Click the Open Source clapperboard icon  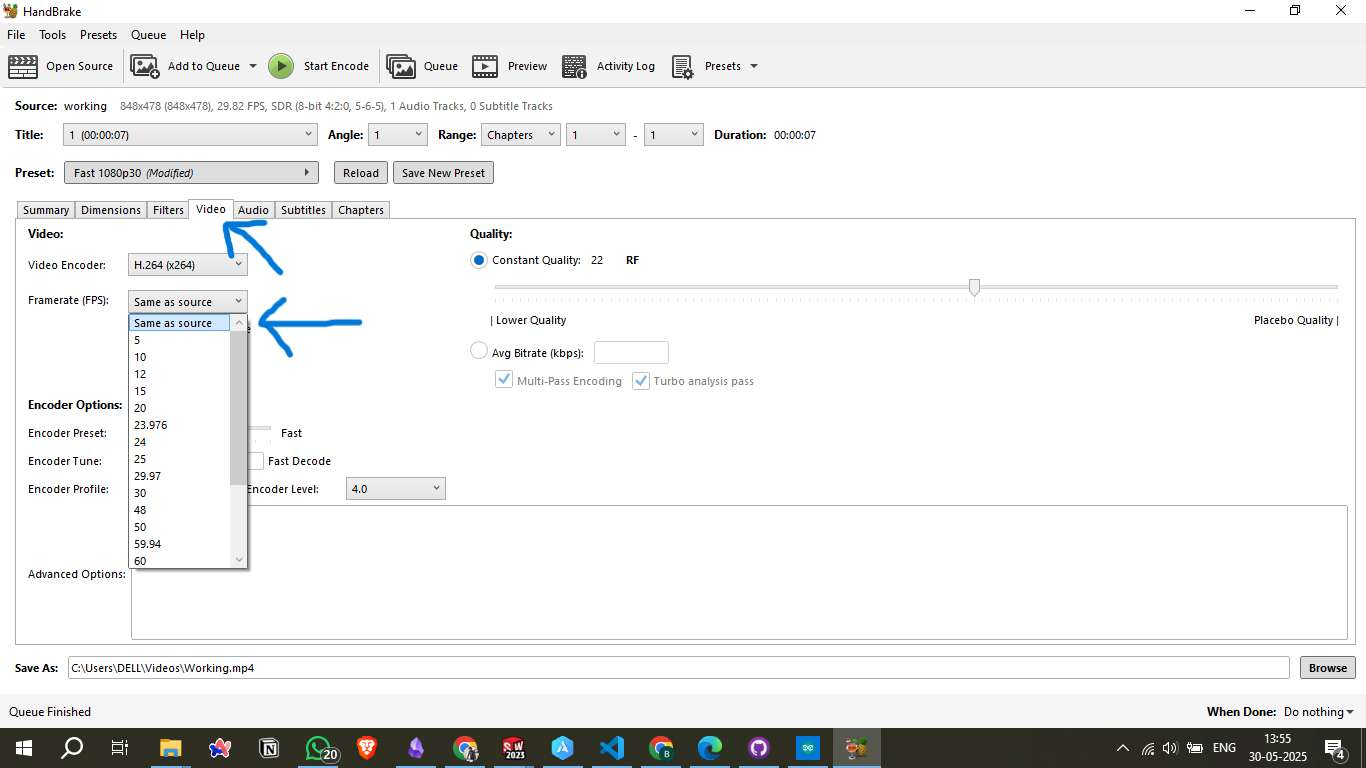pos(22,66)
